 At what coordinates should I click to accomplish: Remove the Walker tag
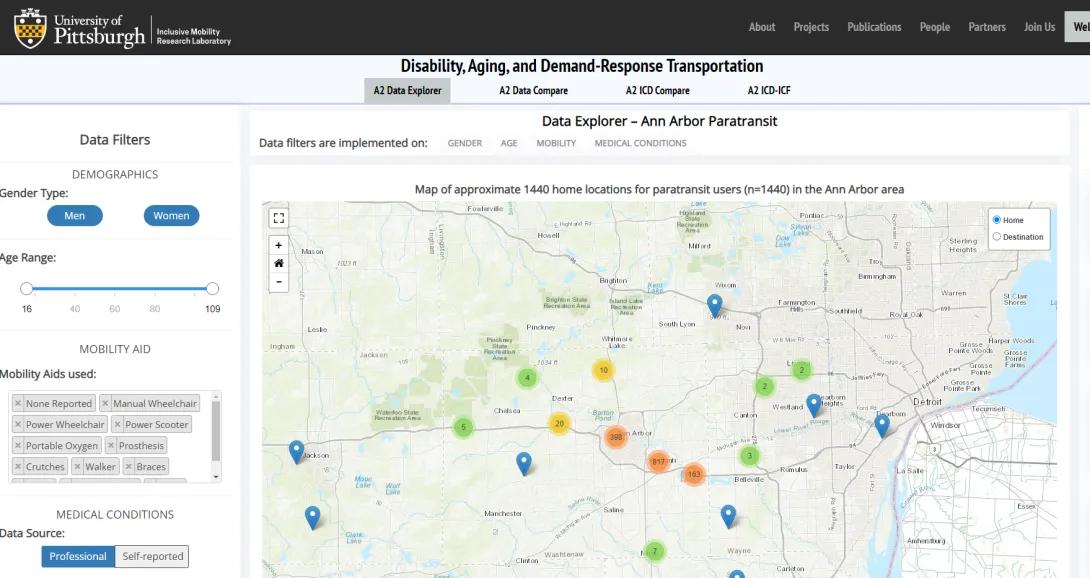click(77, 467)
